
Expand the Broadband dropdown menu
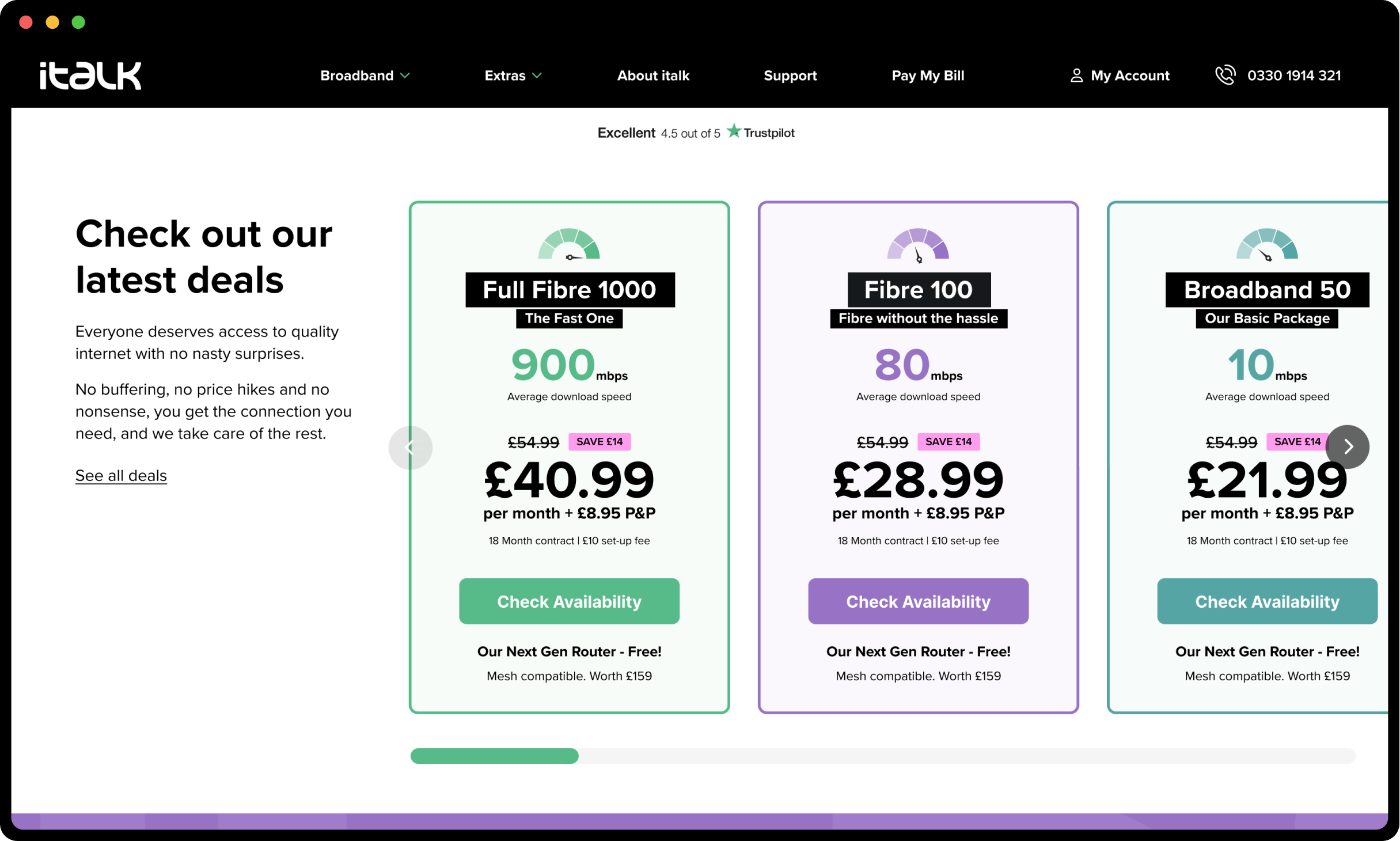coord(365,75)
